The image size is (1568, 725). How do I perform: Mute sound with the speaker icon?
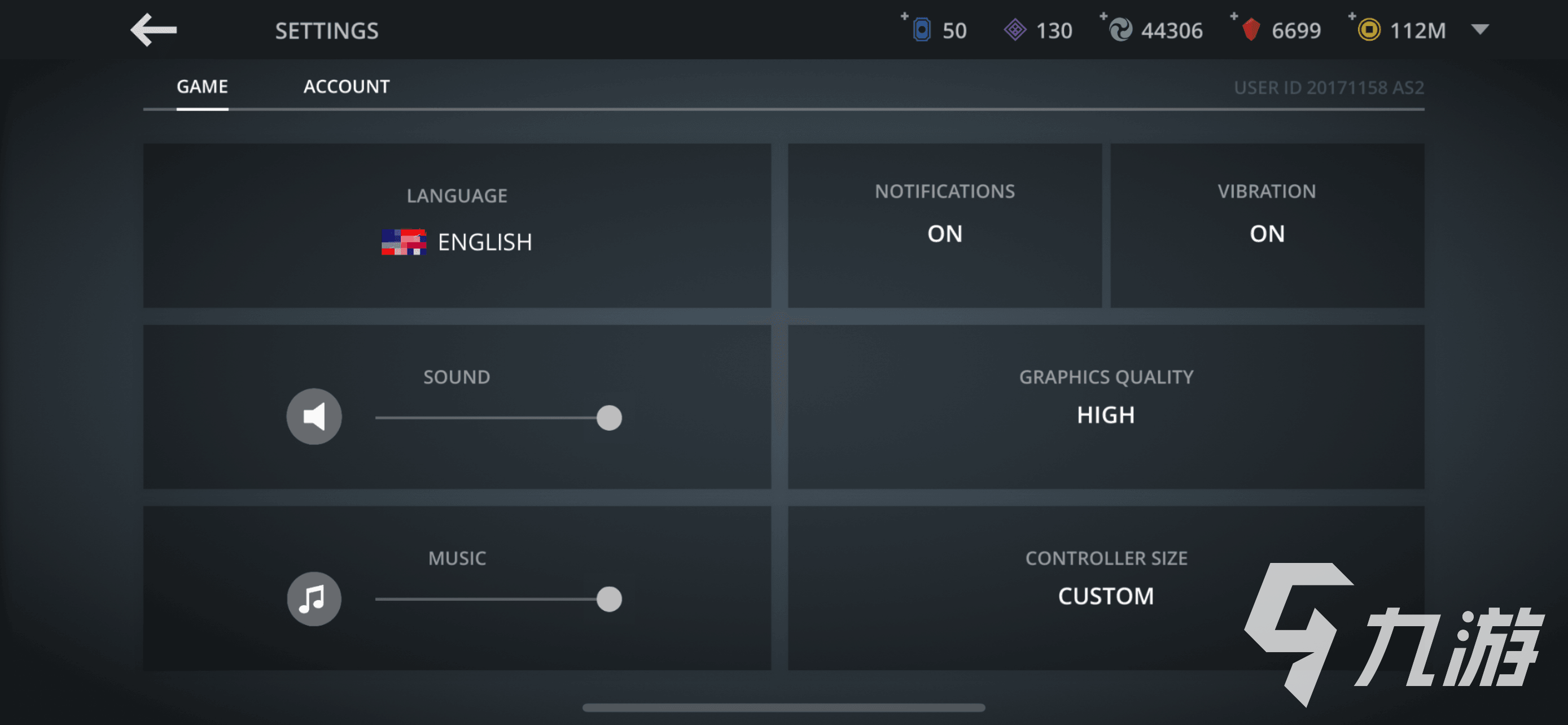tap(314, 416)
